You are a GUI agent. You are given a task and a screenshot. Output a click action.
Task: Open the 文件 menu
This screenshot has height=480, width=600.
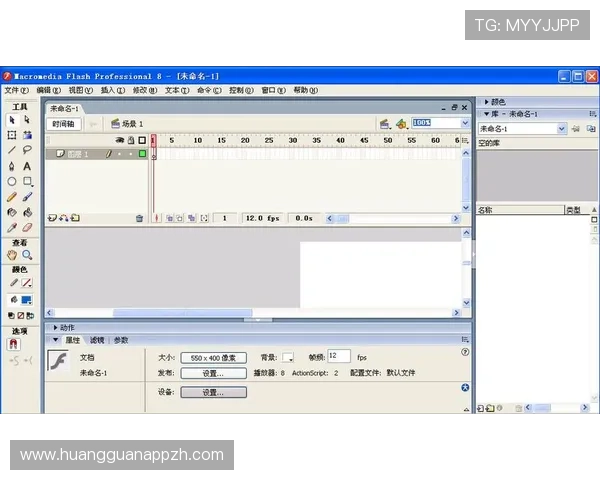point(16,90)
